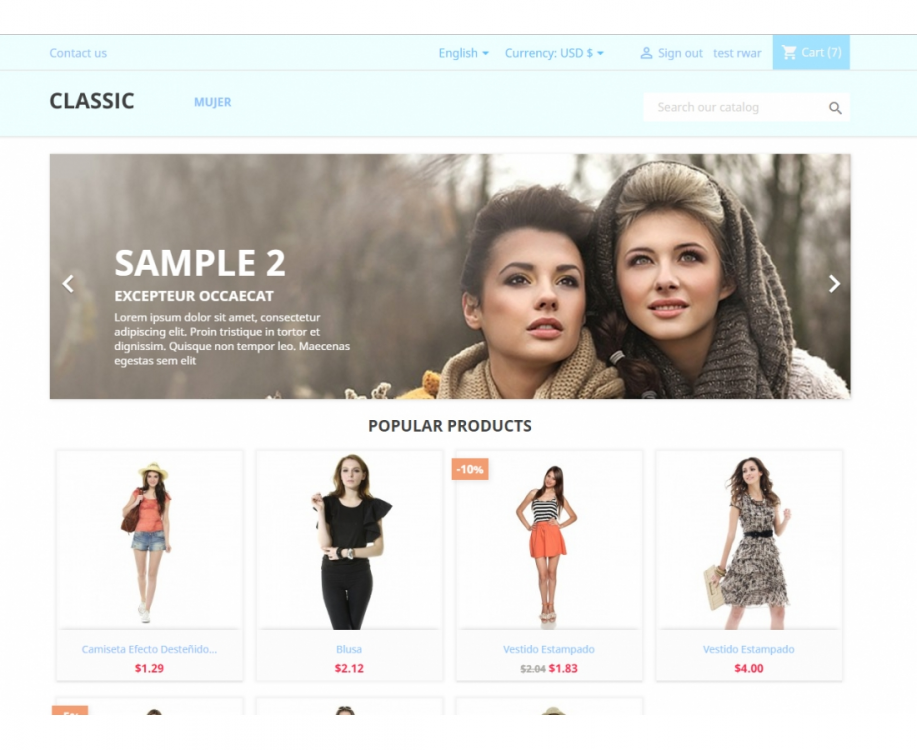Open the Currency USD dropdown

click(554, 53)
